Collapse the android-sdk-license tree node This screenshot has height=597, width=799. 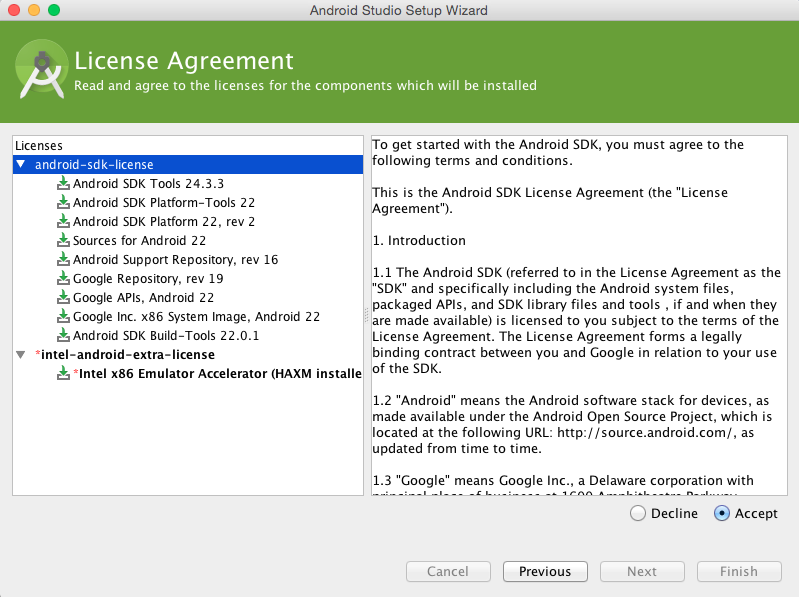tap(21, 164)
